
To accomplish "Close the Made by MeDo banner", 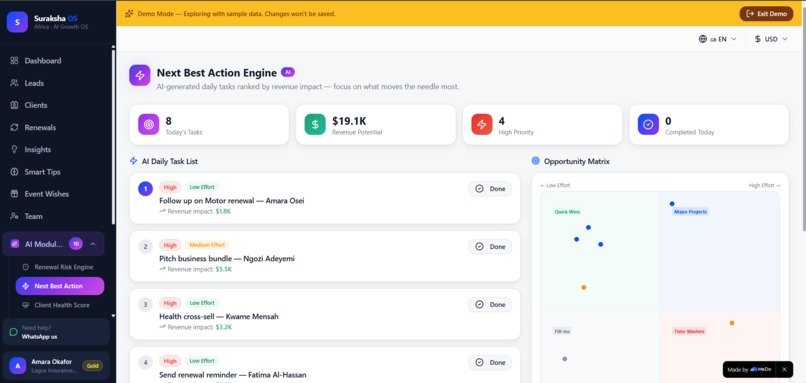I will pos(784,369).
